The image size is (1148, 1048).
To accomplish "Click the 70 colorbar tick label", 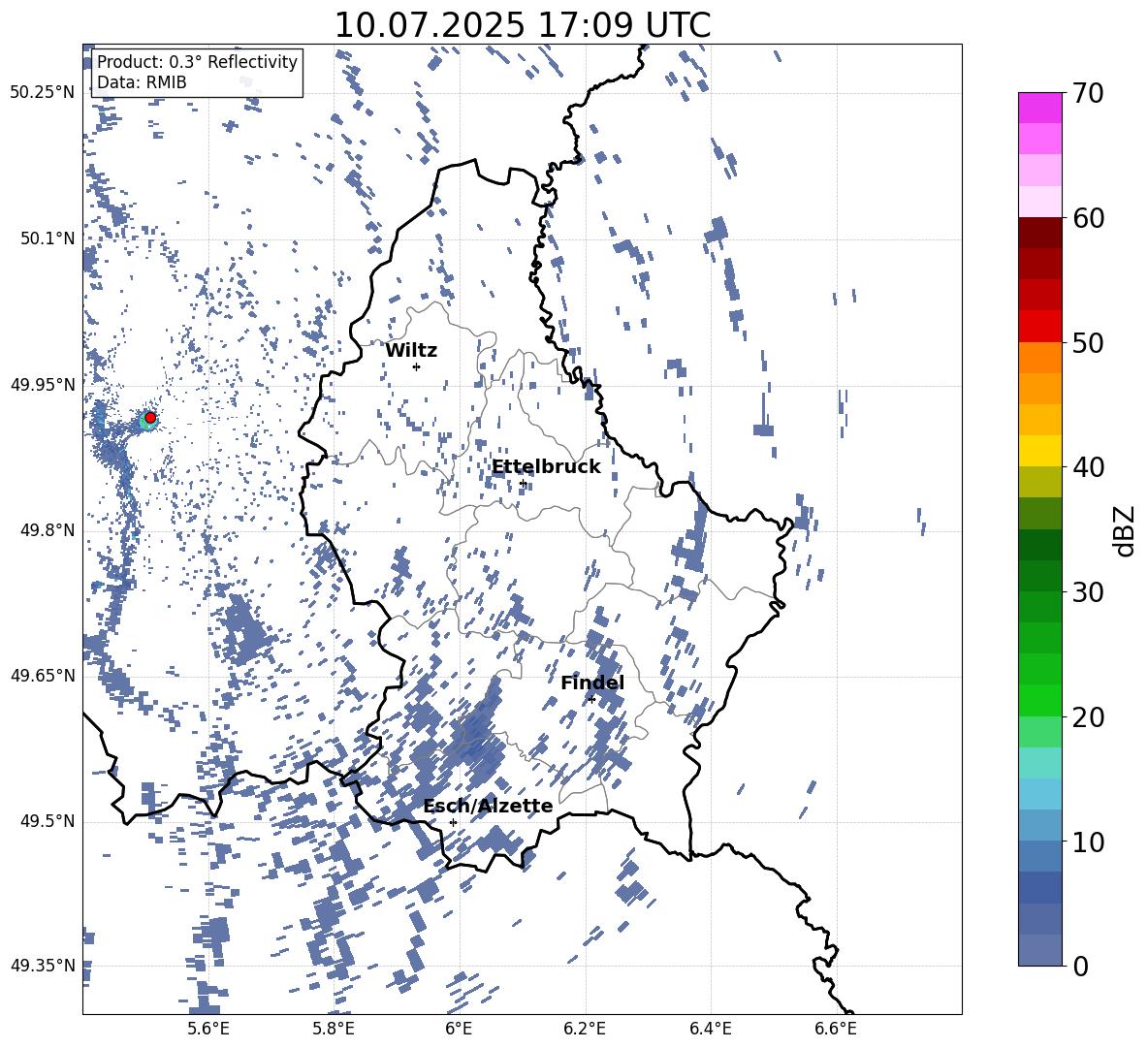I will click(1088, 94).
